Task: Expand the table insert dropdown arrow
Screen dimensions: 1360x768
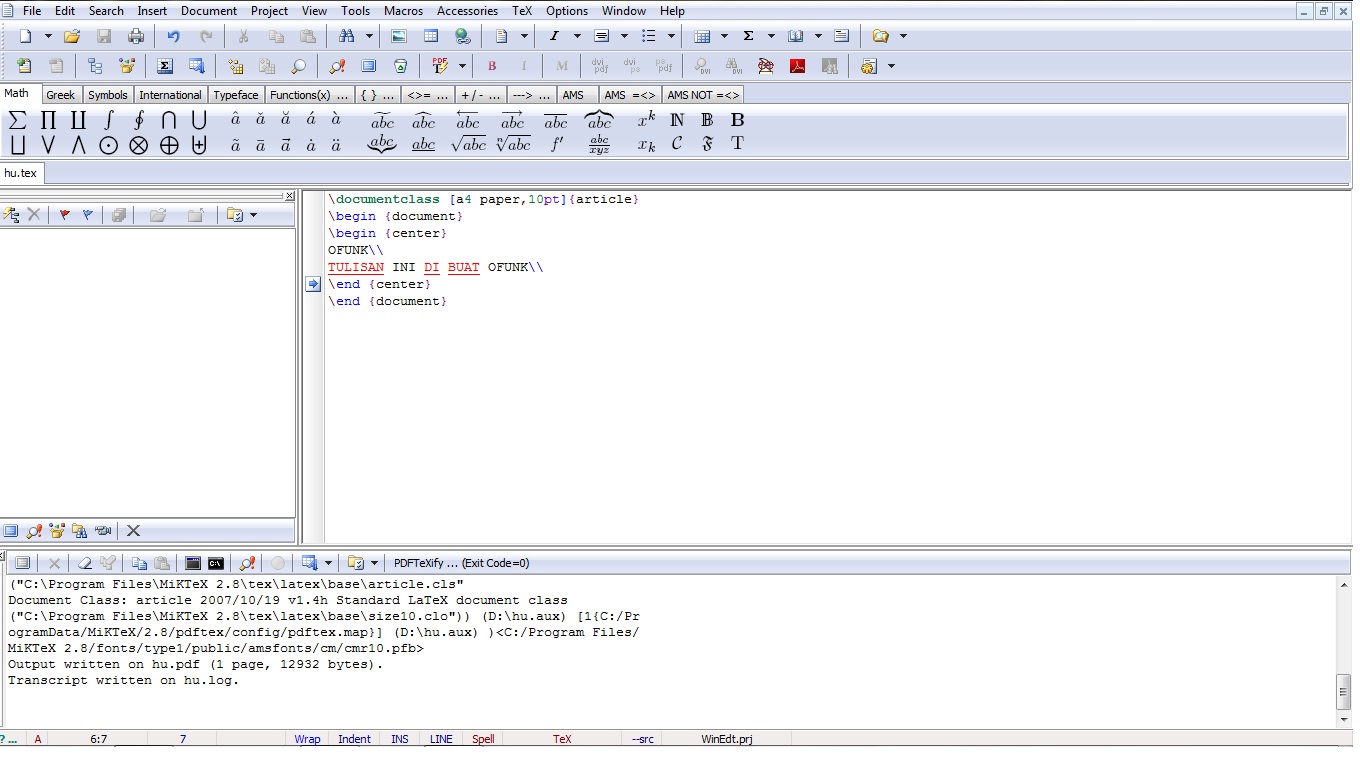Action: click(724, 37)
